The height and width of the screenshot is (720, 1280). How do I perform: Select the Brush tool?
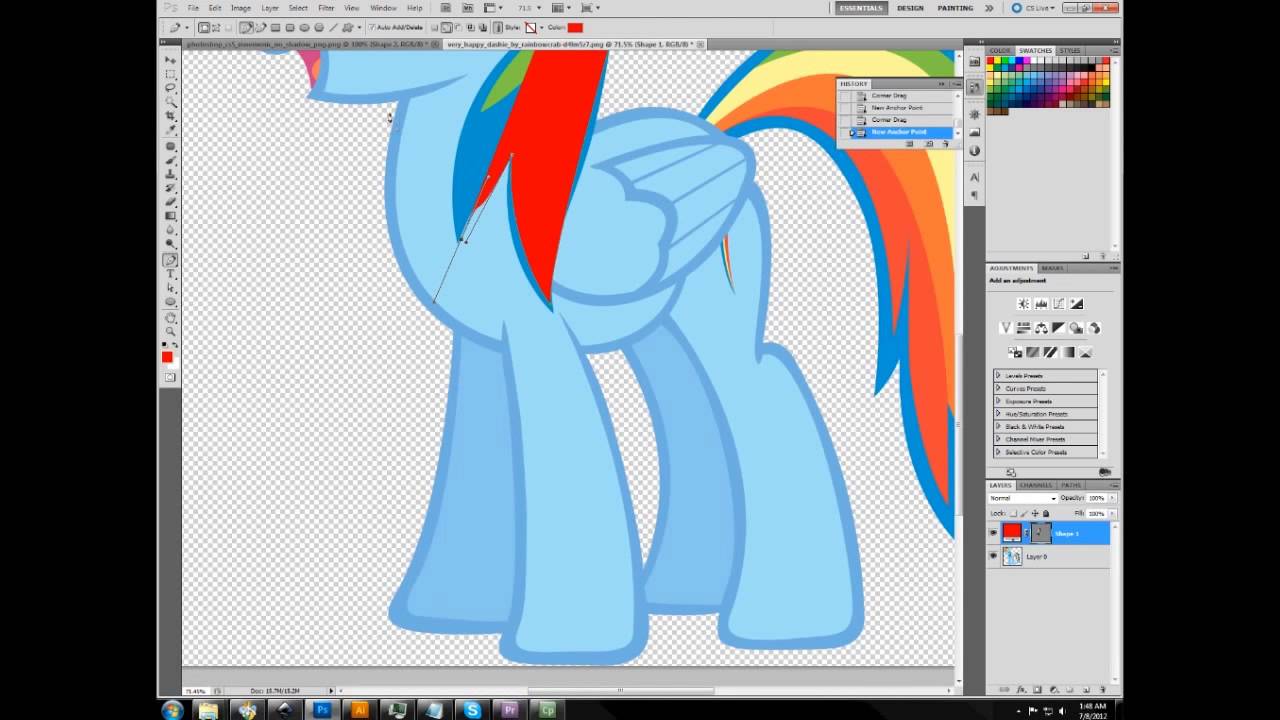(171, 161)
